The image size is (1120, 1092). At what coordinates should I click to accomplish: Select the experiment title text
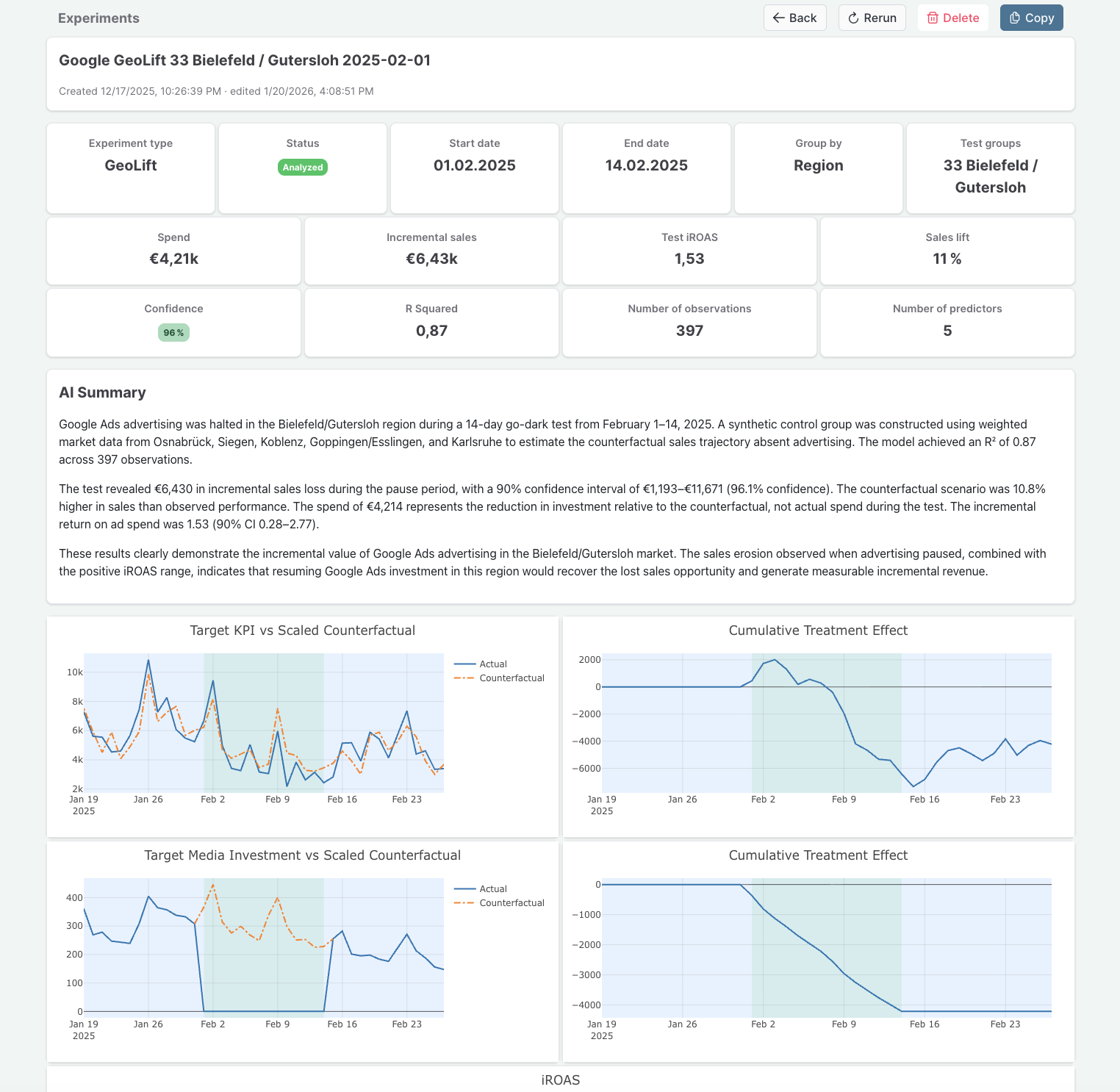(245, 60)
